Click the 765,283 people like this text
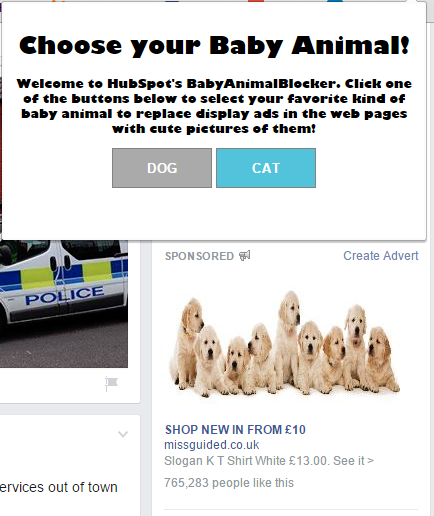434x516 pixels. [x=229, y=483]
